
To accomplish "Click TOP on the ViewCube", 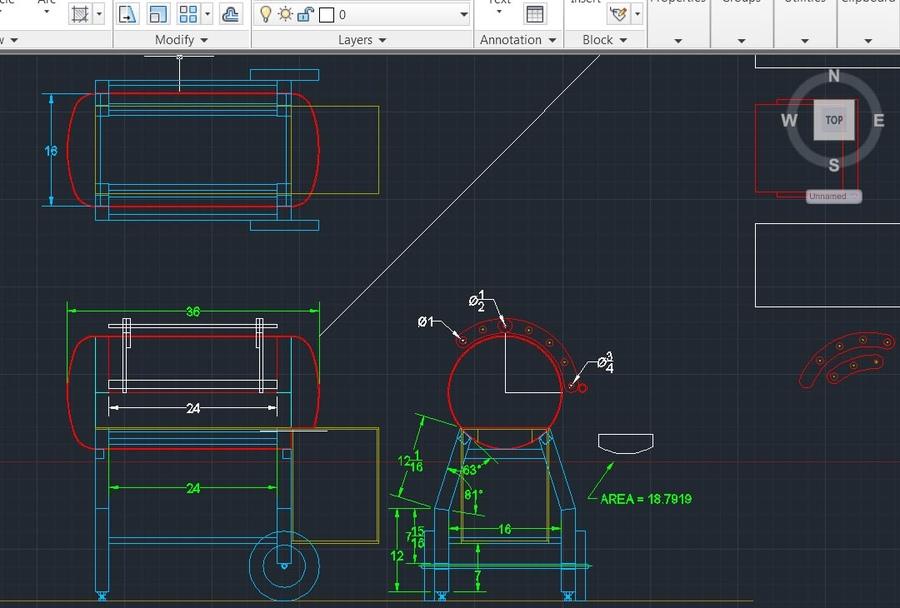I will [x=833, y=119].
